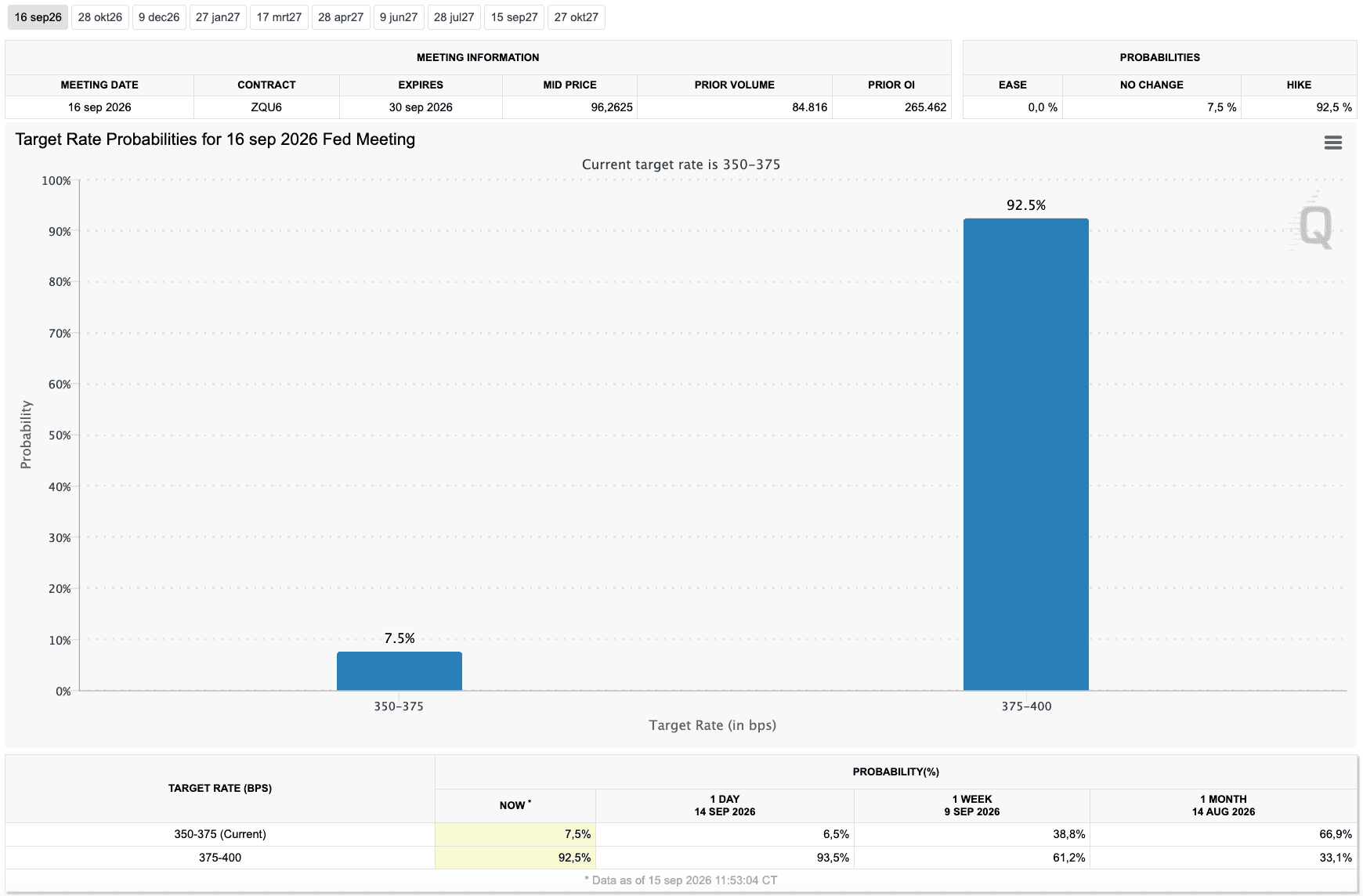Click the NO CHANGE probability column header
Screen dimensions: 1363x896
1151,85
